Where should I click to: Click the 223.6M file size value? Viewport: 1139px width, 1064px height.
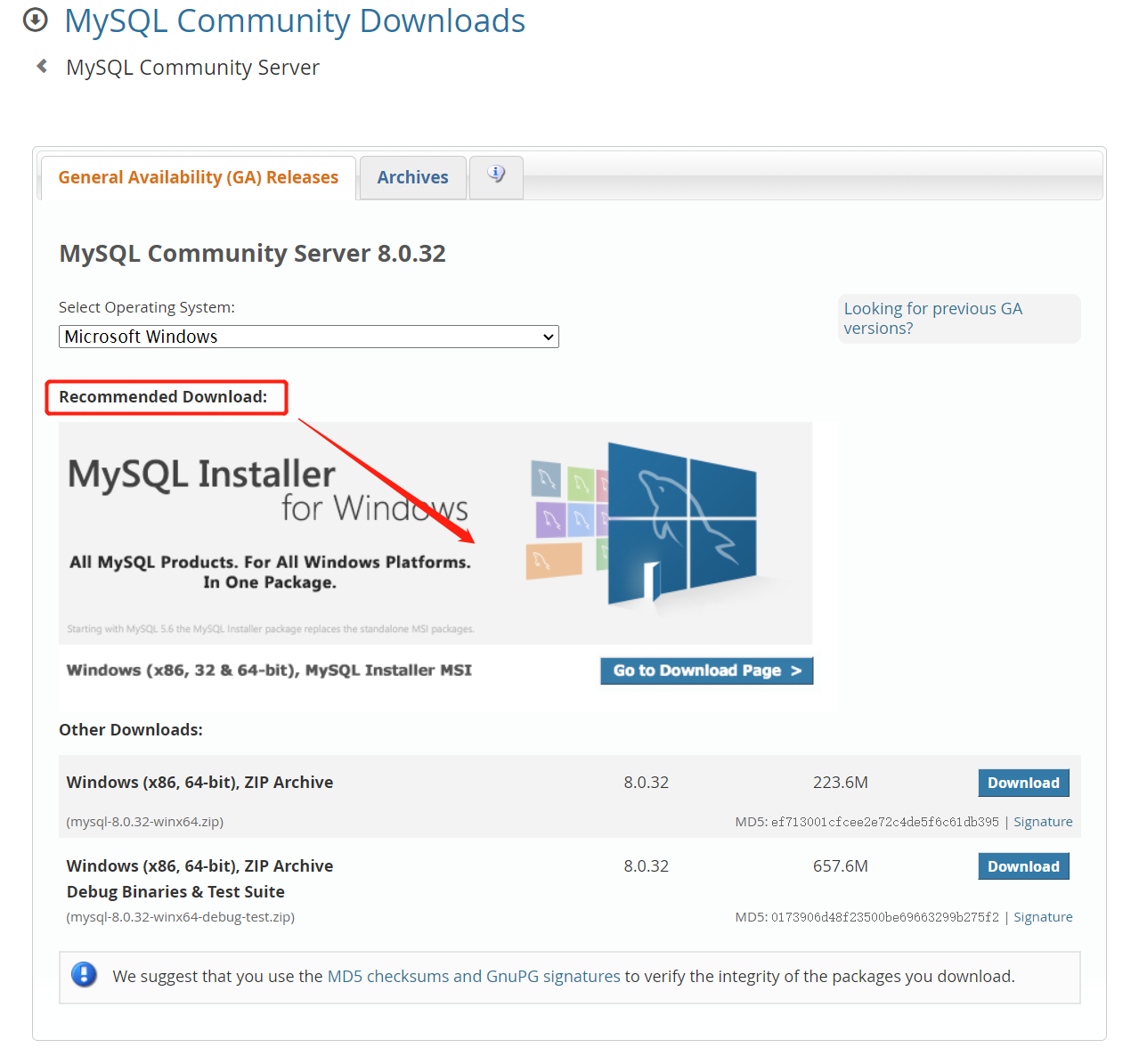tap(840, 783)
